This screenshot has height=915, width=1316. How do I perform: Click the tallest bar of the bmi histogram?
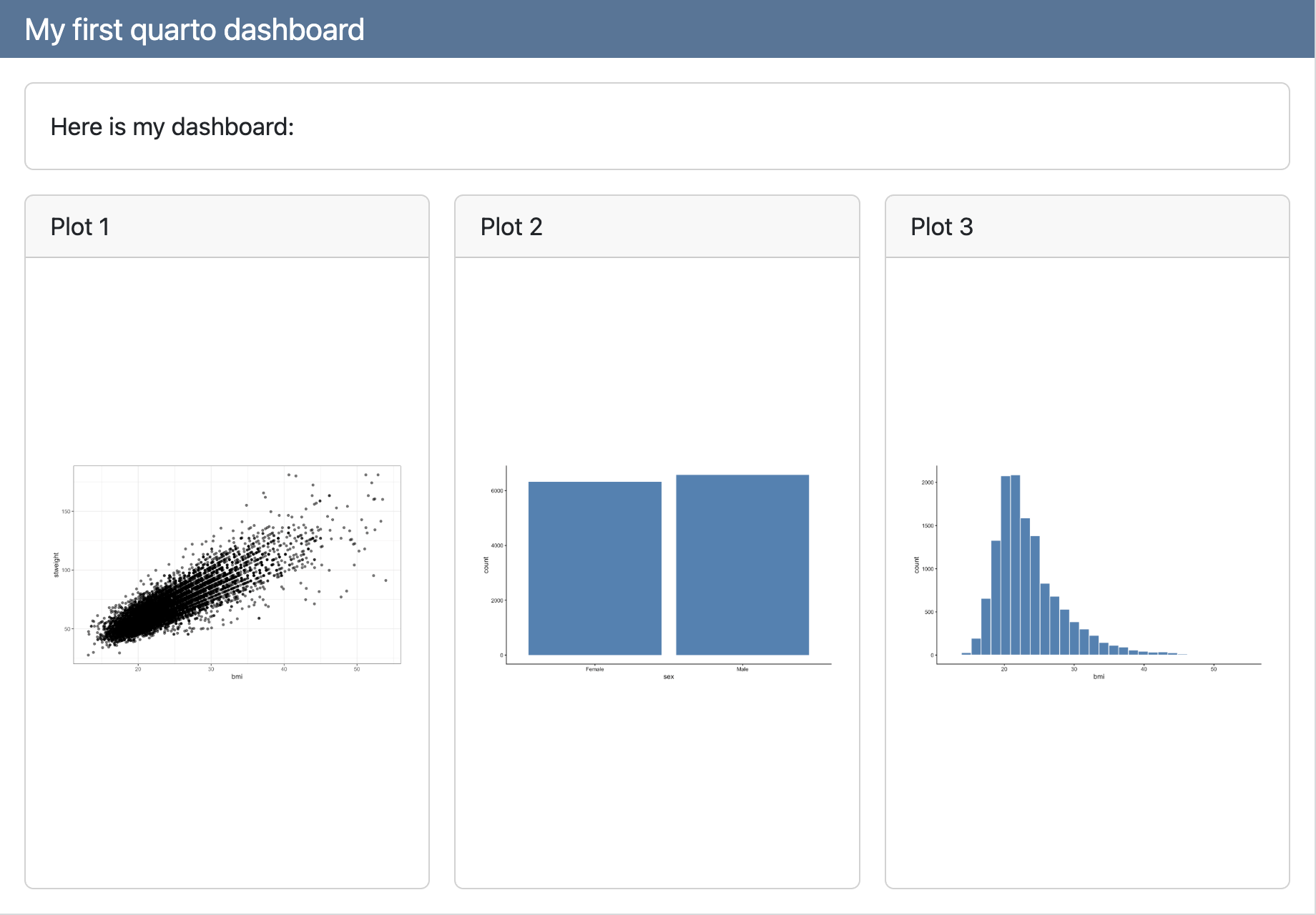pos(1016,565)
